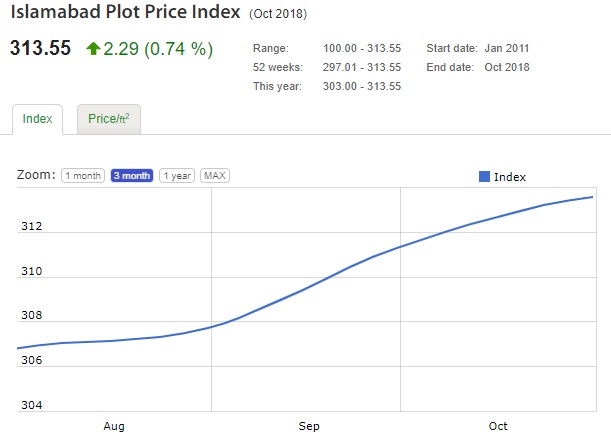Open the Price/ft² tab
611x440 pixels.
(x=108, y=119)
